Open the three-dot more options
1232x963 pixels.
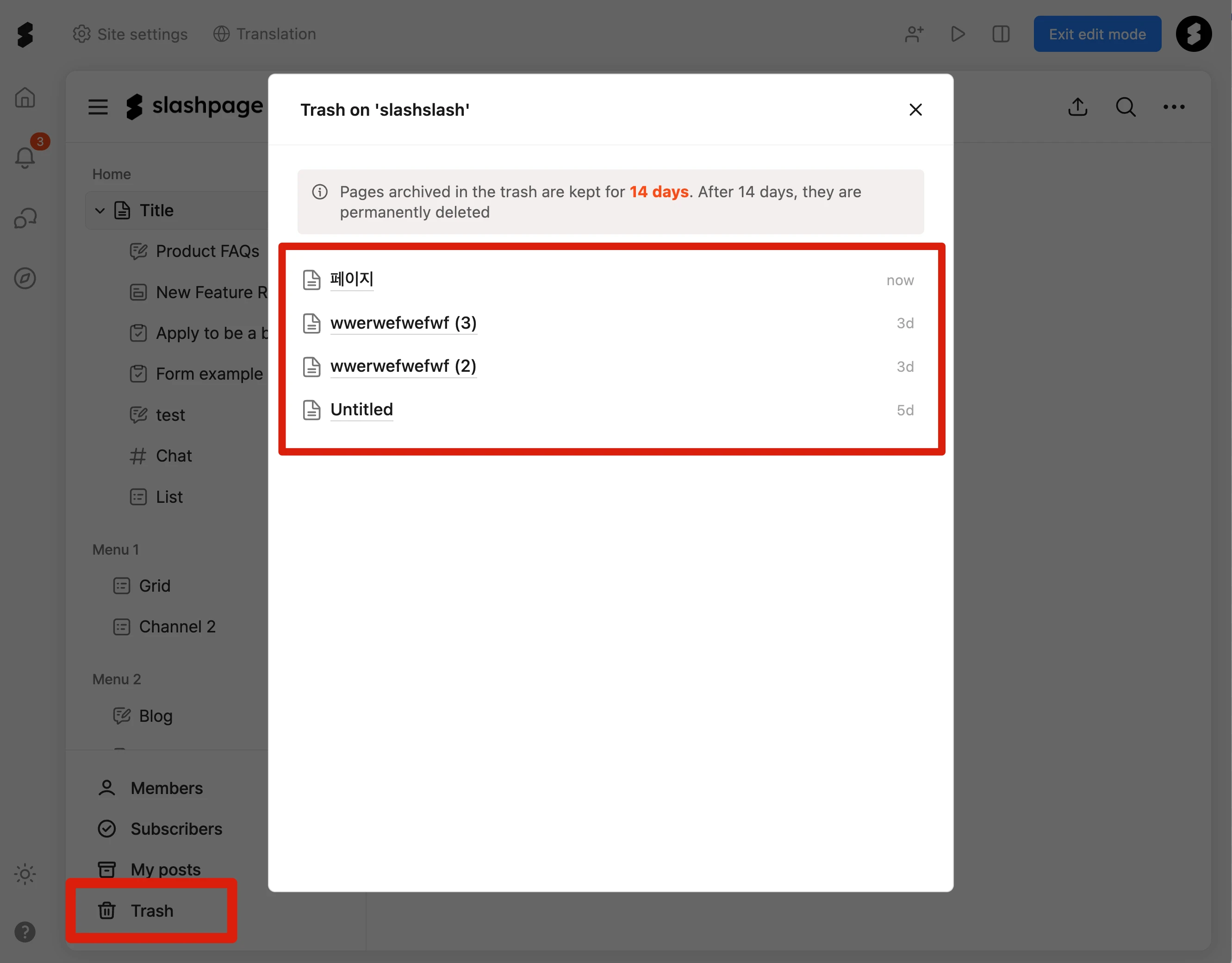1174,106
